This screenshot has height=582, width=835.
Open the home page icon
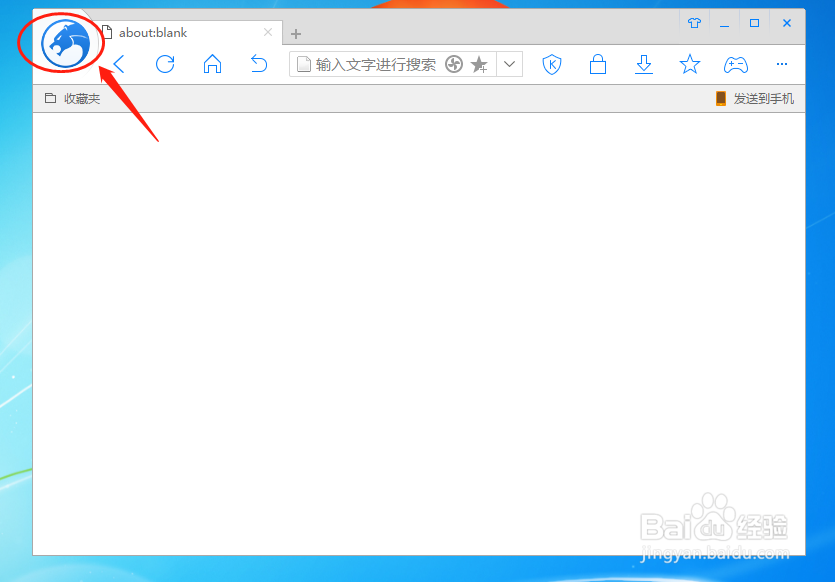212,64
